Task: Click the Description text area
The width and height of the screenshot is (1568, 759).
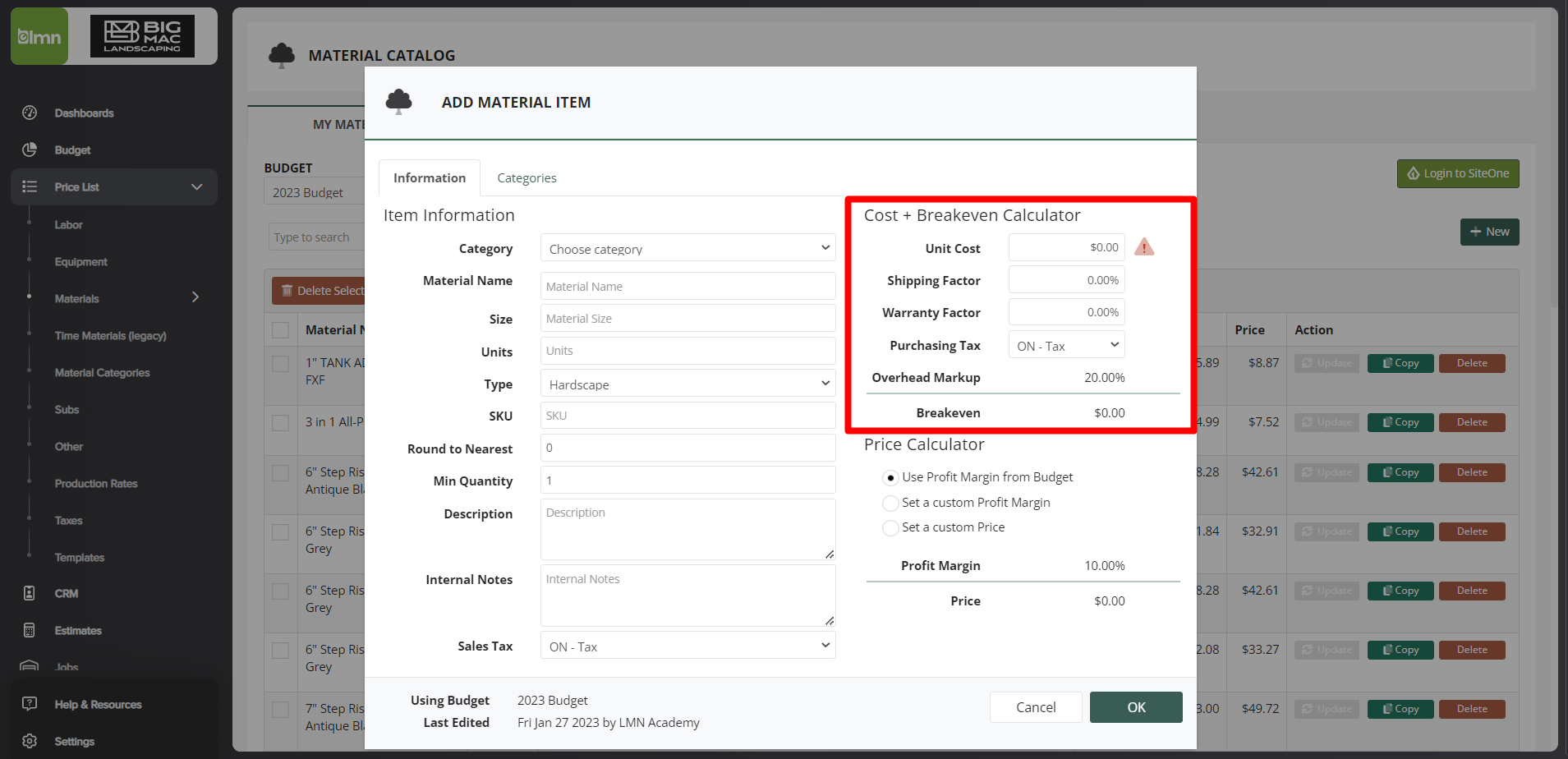Action: coord(688,529)
